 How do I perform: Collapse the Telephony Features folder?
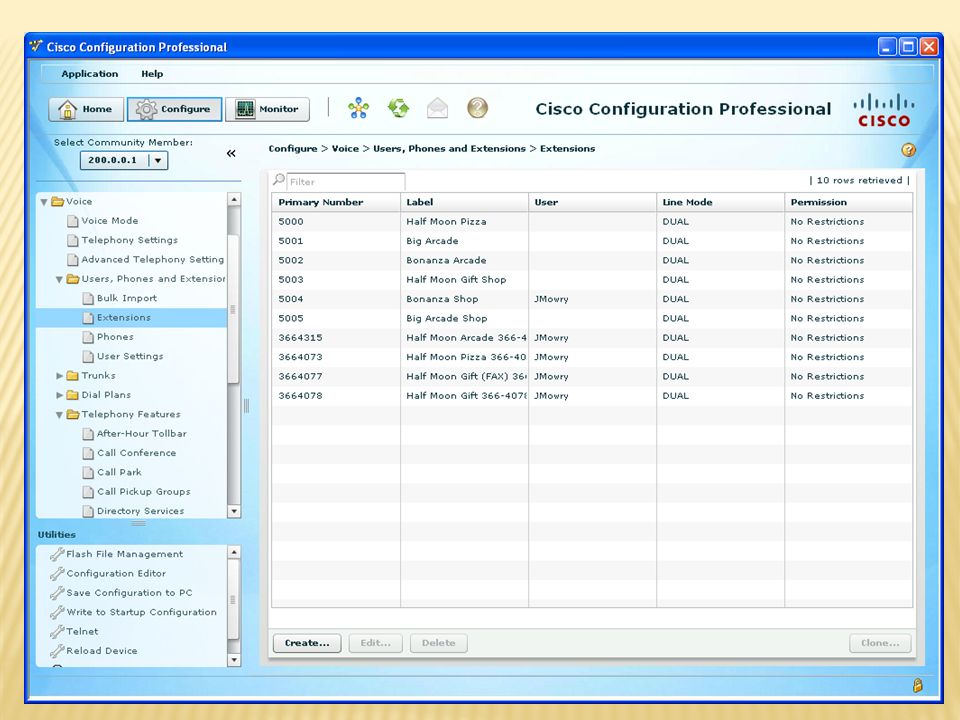pos(59,414)
